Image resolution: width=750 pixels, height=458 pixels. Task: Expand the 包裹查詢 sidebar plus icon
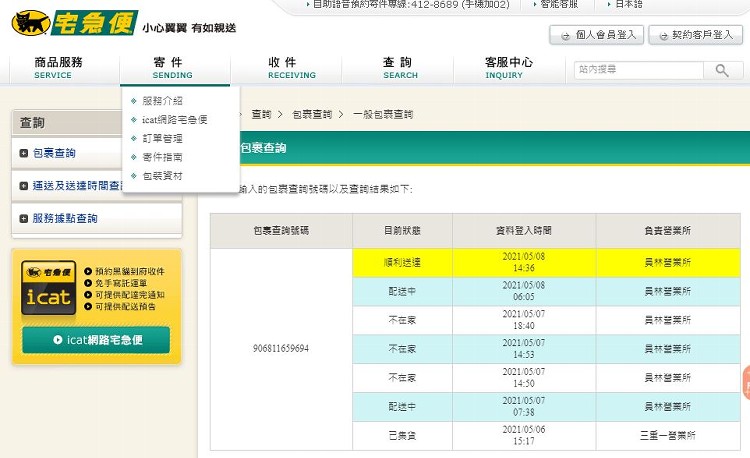coord(23,153)
